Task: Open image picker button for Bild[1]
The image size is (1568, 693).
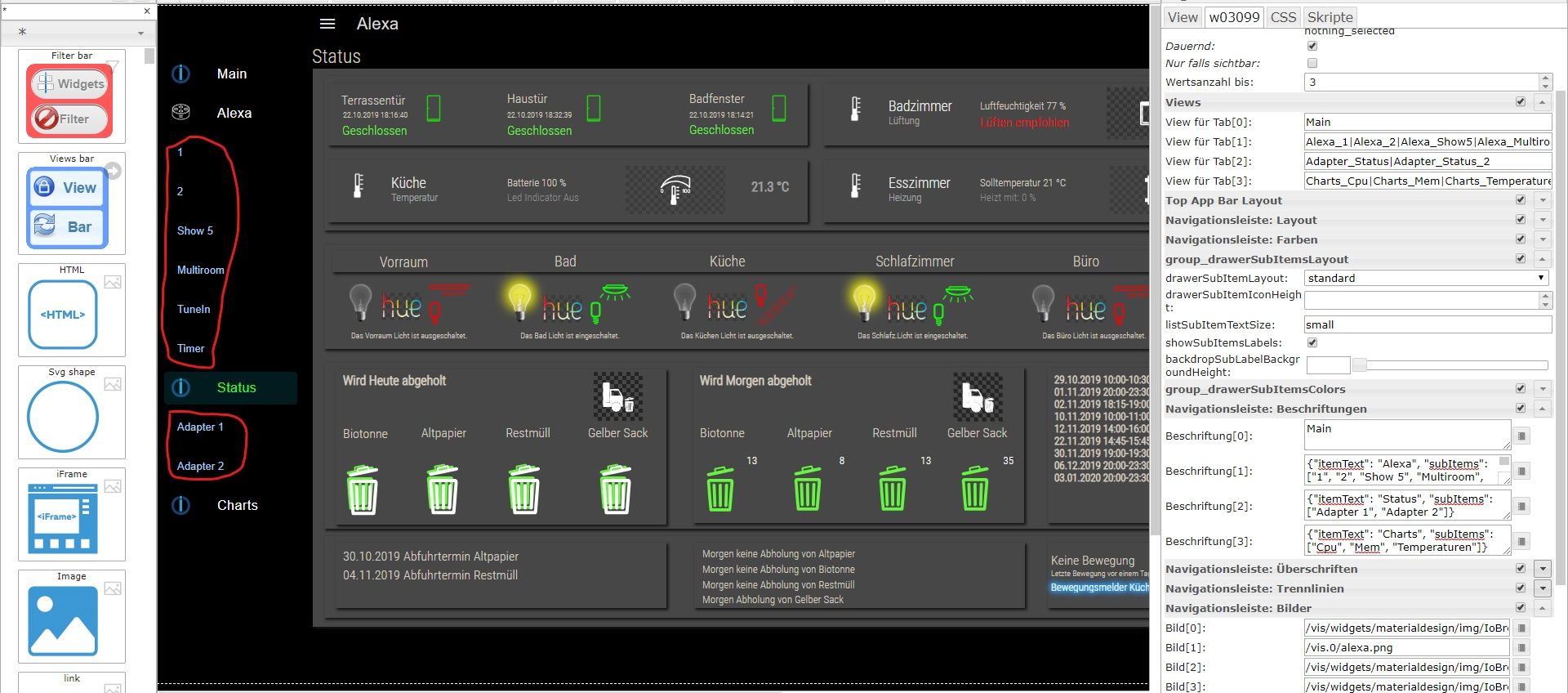Action: [1521, 647]
